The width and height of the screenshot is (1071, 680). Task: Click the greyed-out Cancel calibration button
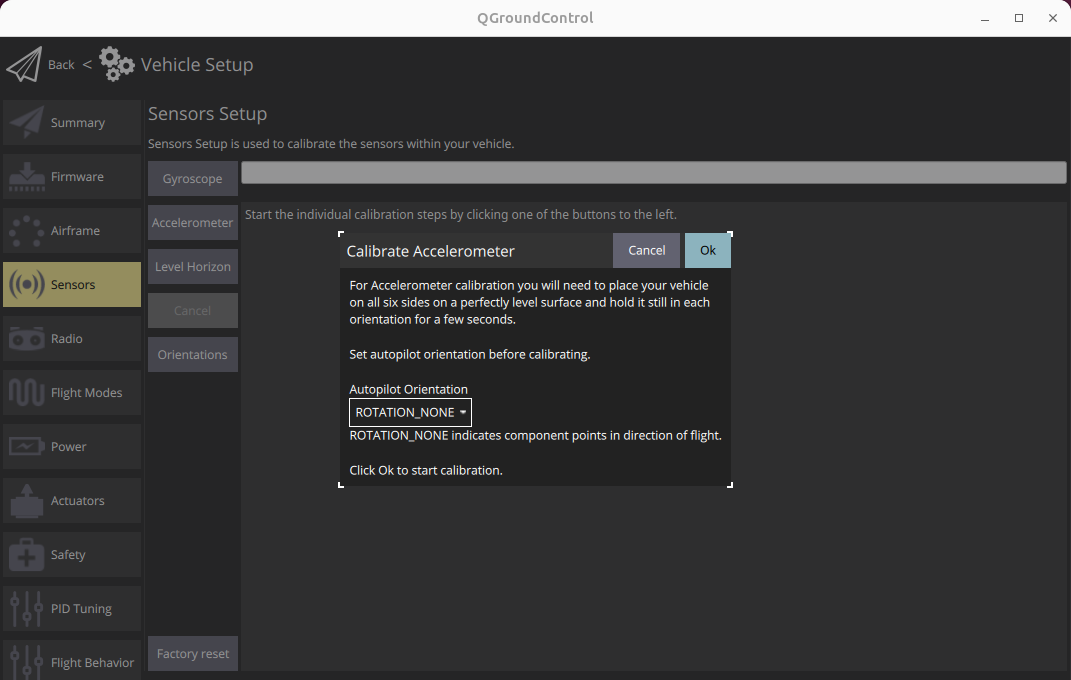click(x=193, y=311)
